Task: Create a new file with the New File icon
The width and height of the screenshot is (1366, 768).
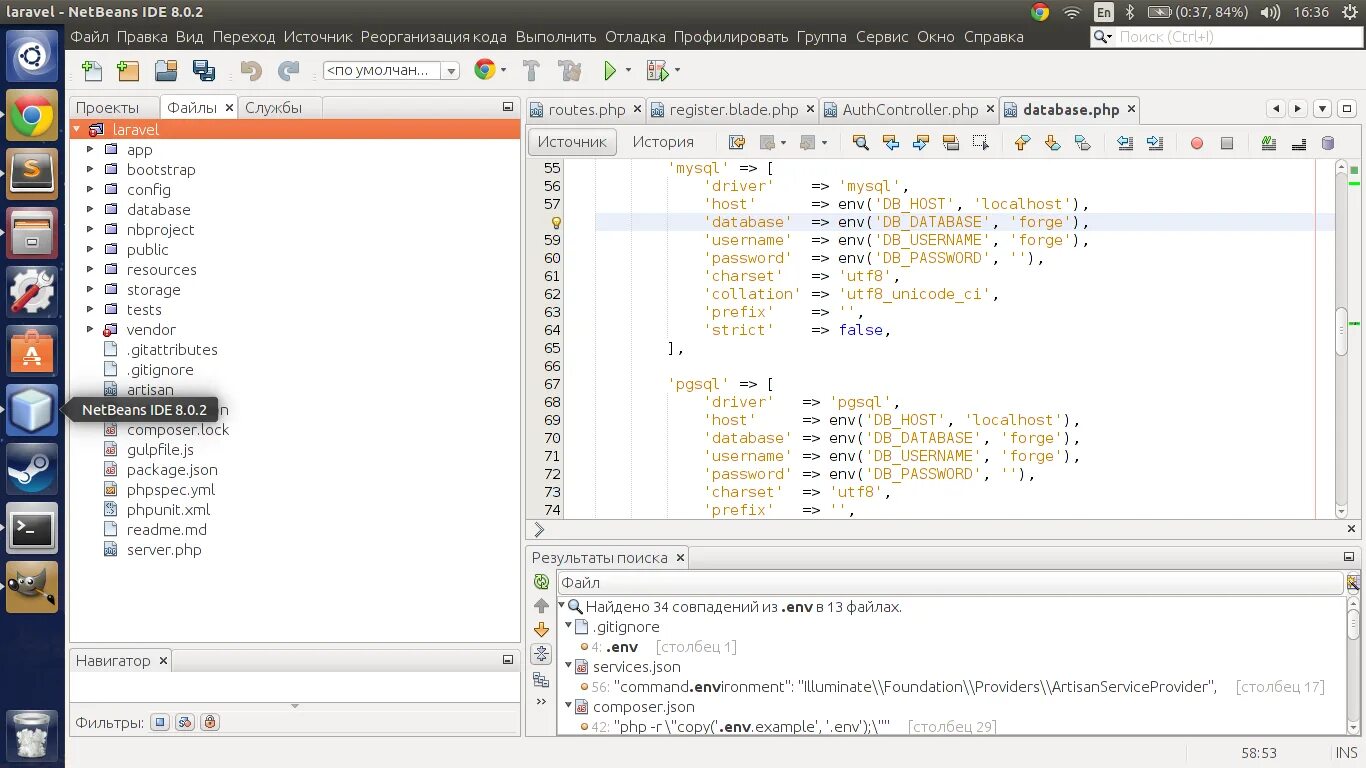Action: [x=92, y=71]
